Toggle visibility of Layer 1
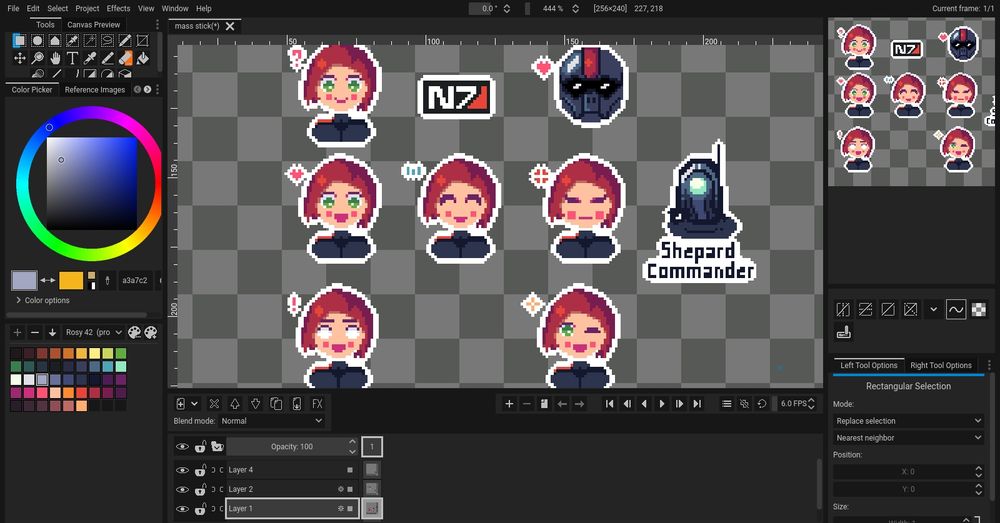 [182, 509]
